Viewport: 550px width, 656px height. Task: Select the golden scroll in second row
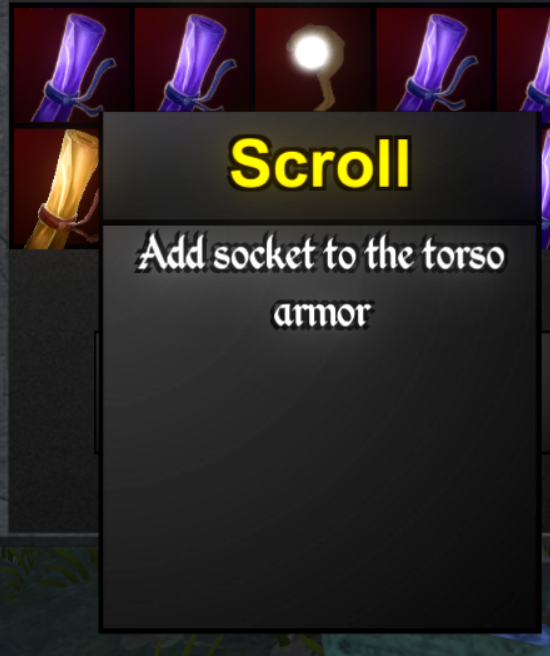pyautogui.click(x=57, y=188)
